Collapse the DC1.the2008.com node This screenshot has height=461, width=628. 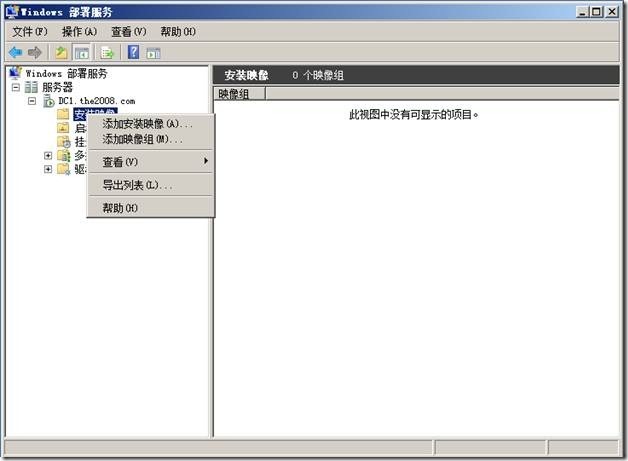[x=32, y=101]
